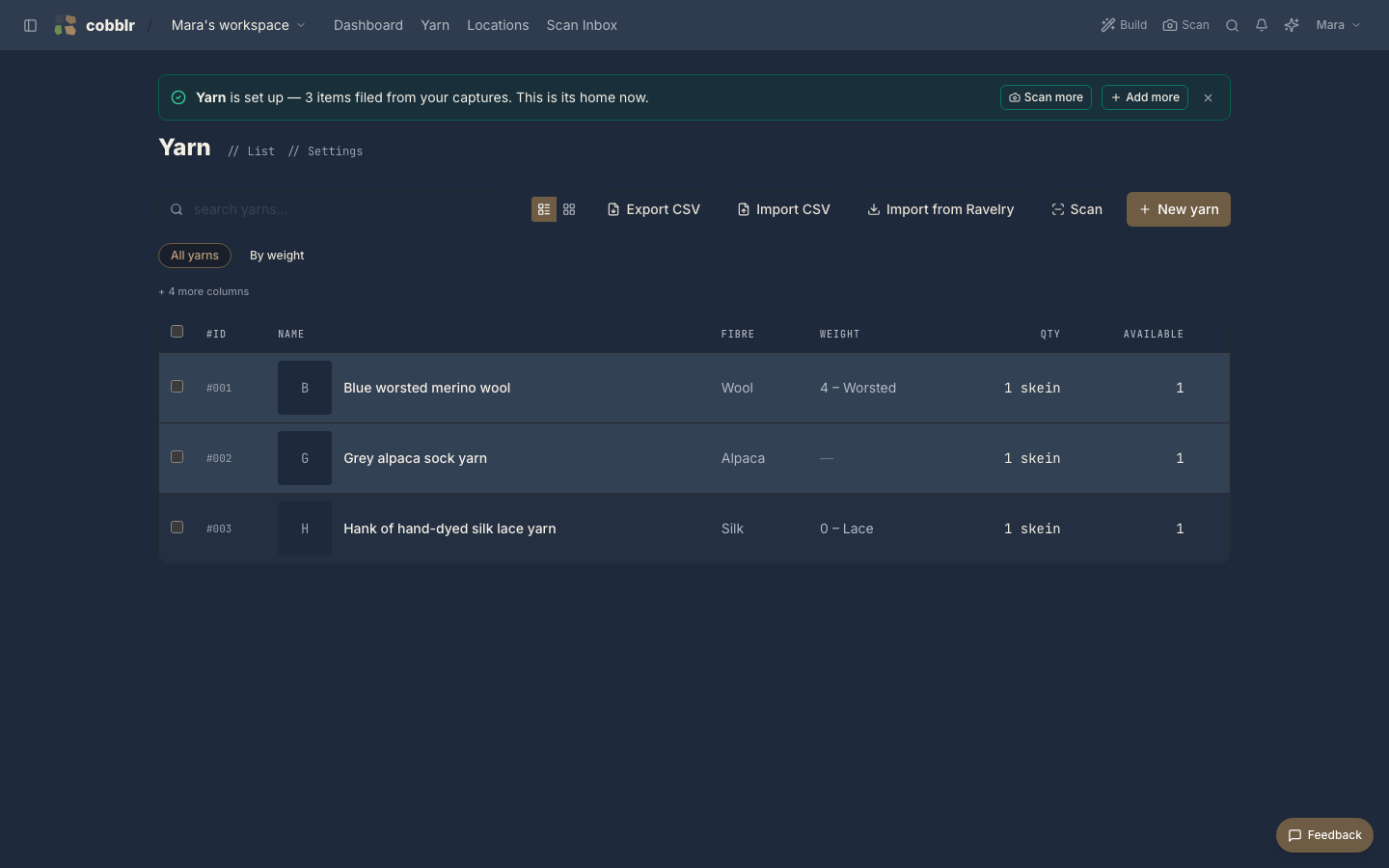Image resolution: width=1389 pixels, height=868 pixels.
Task: Switch to the List breadcrumb view
Action: (x=260, y=151)
